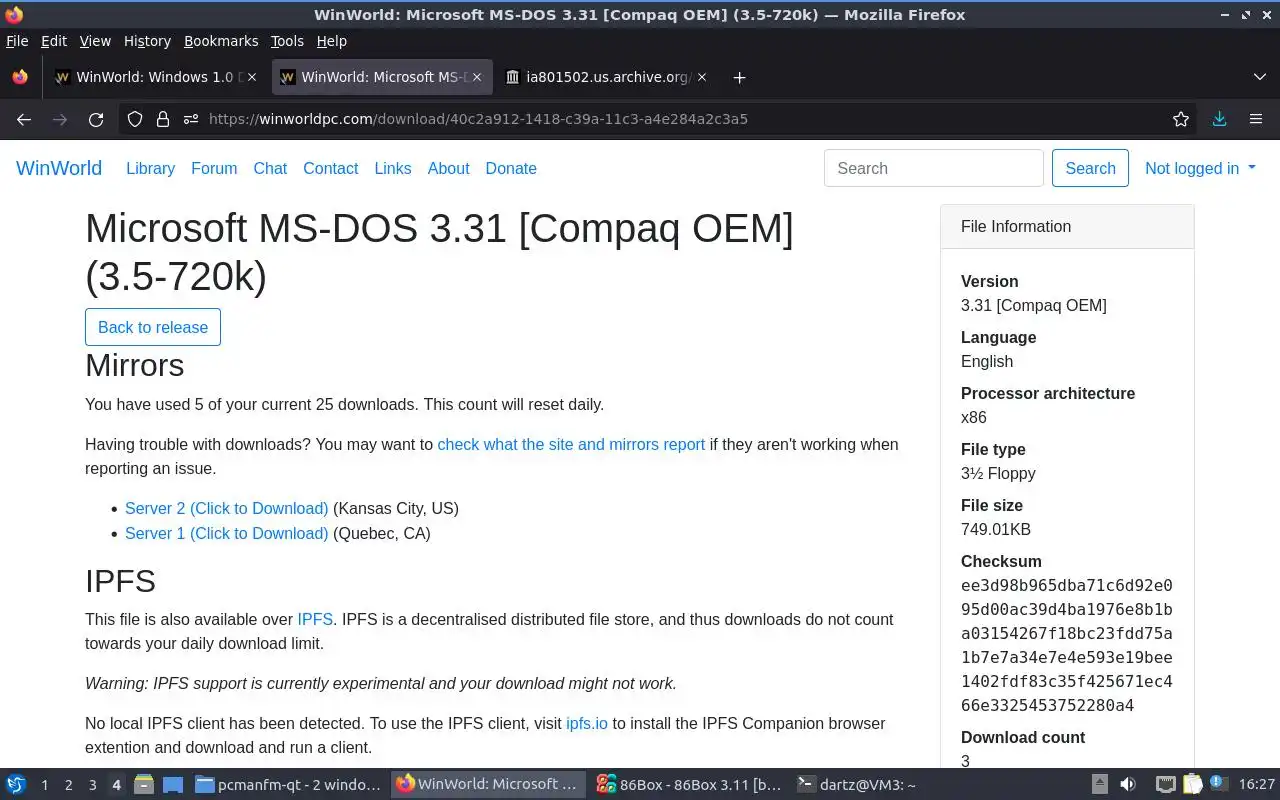Open the Edit menu
Viewport: 1280px width, 800px height.
(x=54, y=41)
